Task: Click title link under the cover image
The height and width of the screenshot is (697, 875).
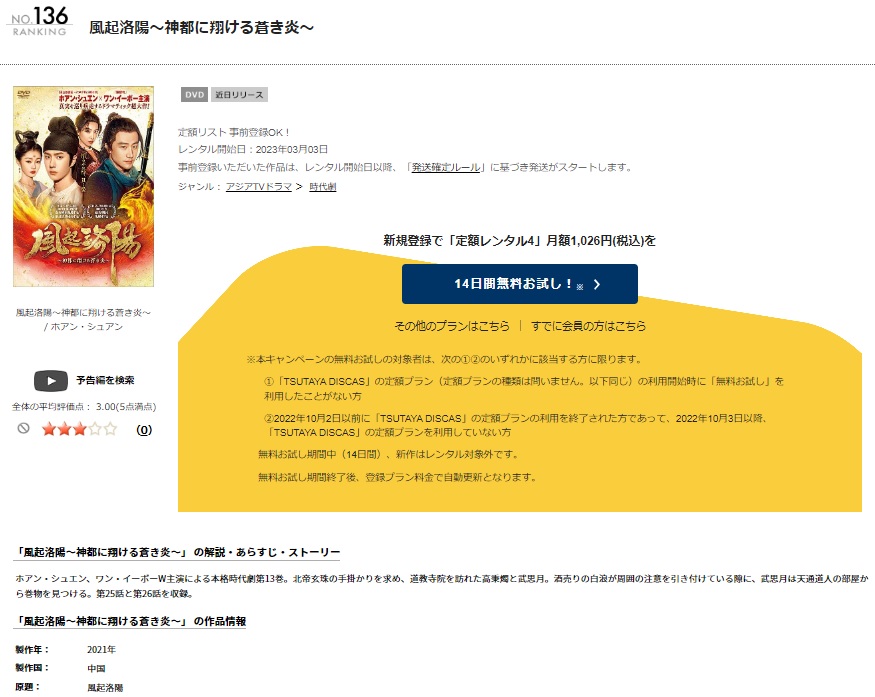Action: pos(83,313)
